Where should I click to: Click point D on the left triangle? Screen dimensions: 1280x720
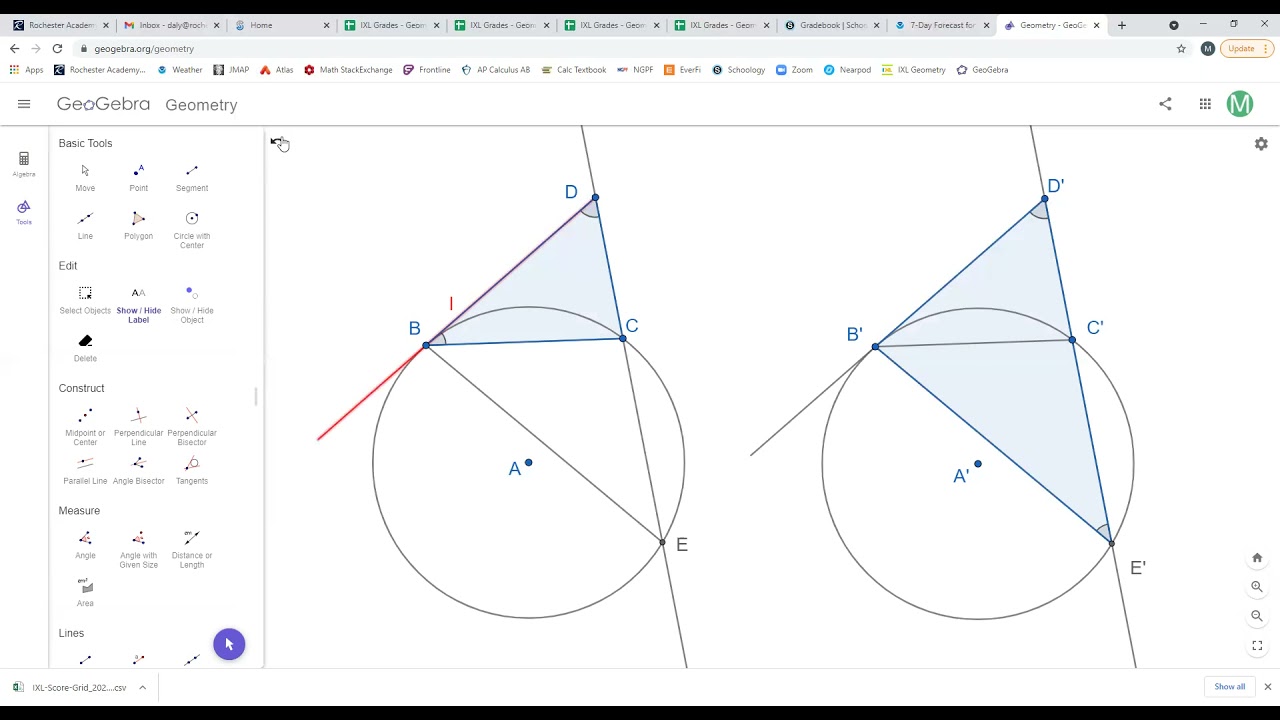pos(595,198)
